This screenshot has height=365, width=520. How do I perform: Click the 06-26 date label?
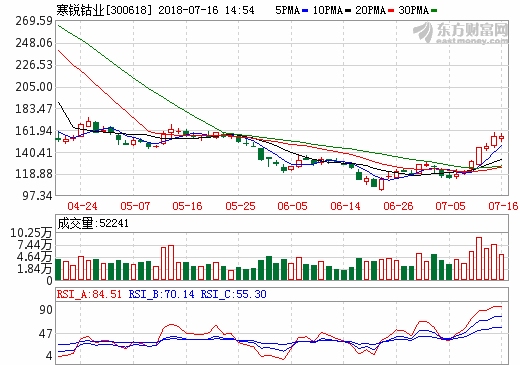[x=398, y=206]
